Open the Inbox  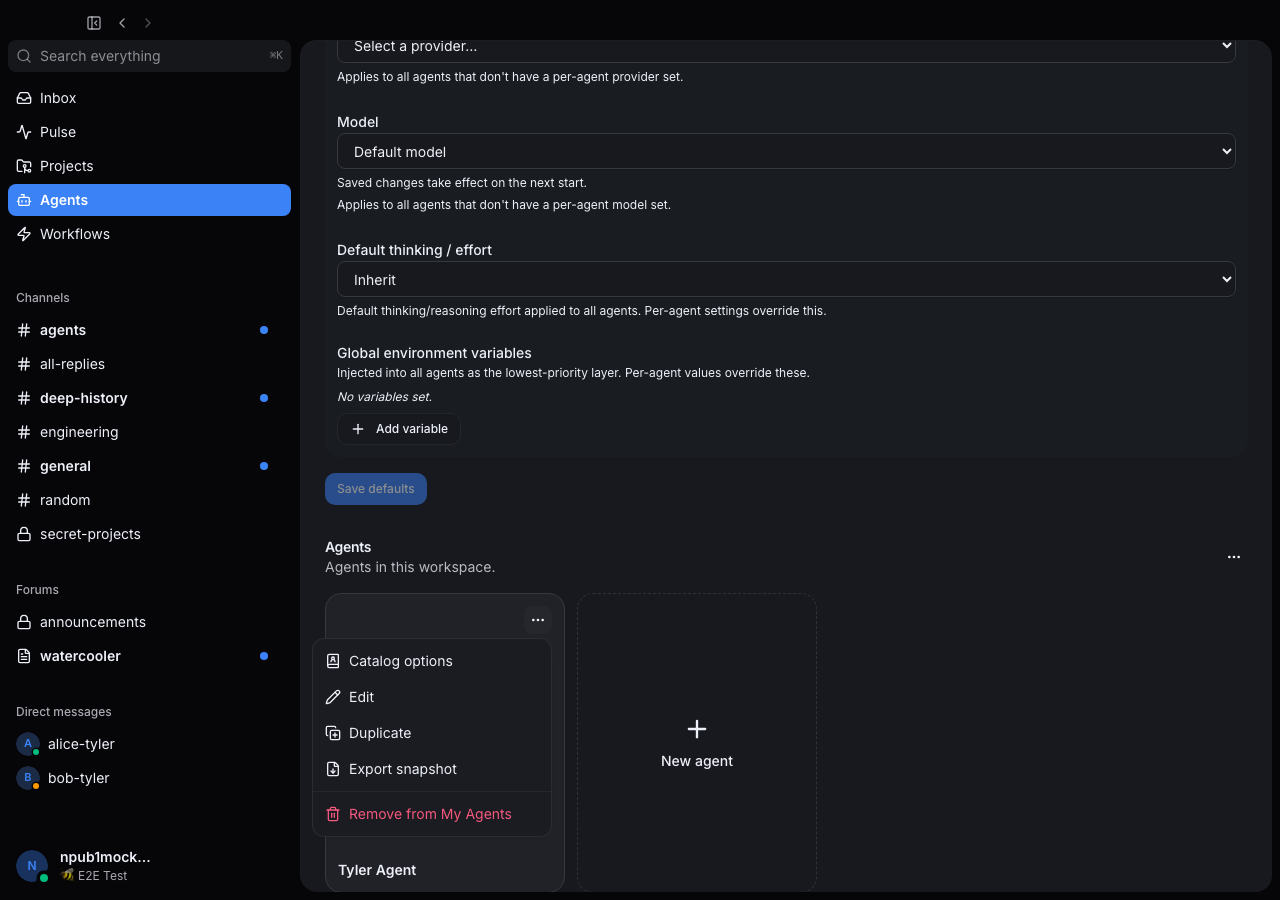tap(150, 98)
